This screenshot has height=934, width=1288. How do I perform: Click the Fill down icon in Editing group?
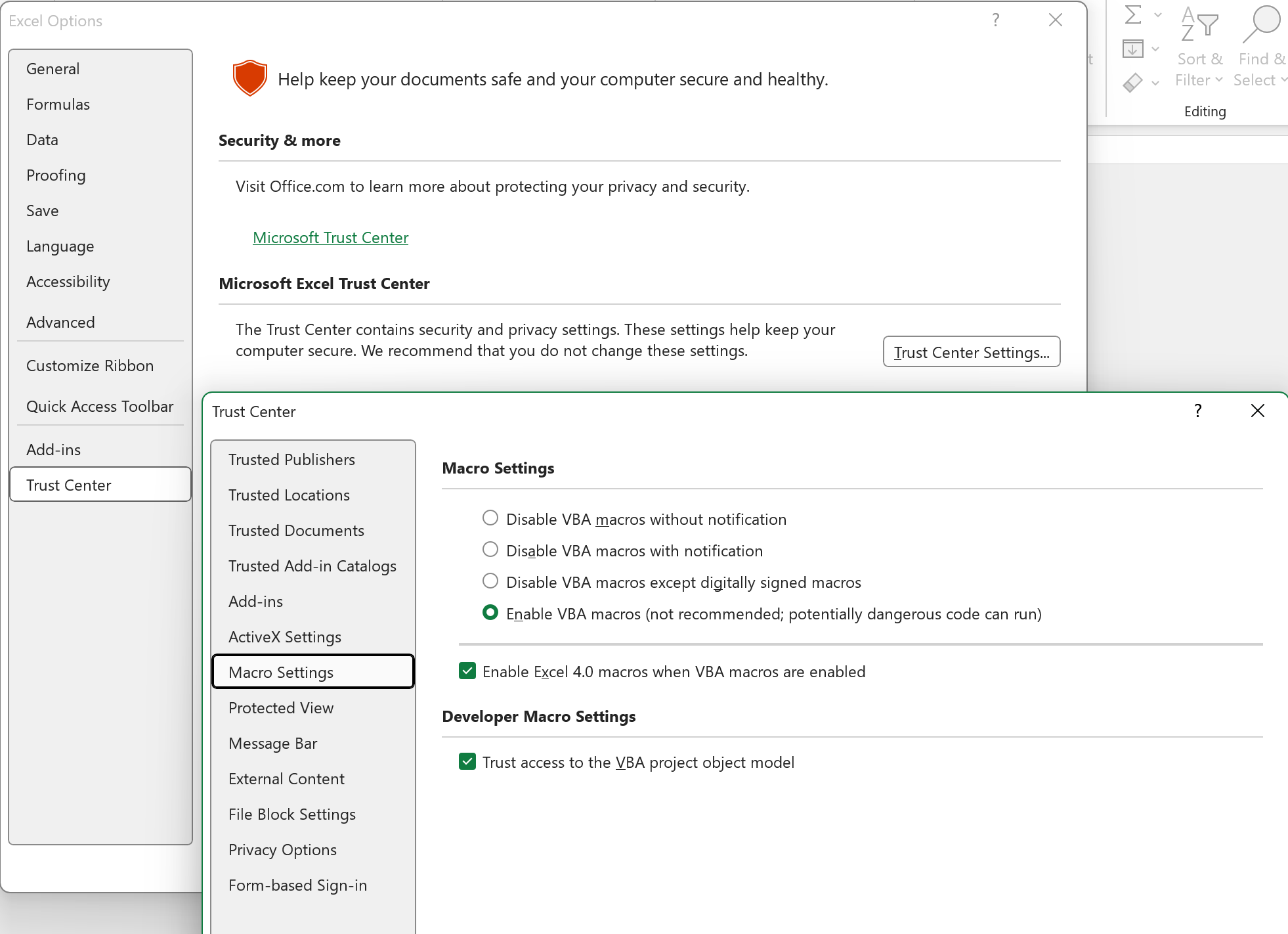[x=1132, y=49]
